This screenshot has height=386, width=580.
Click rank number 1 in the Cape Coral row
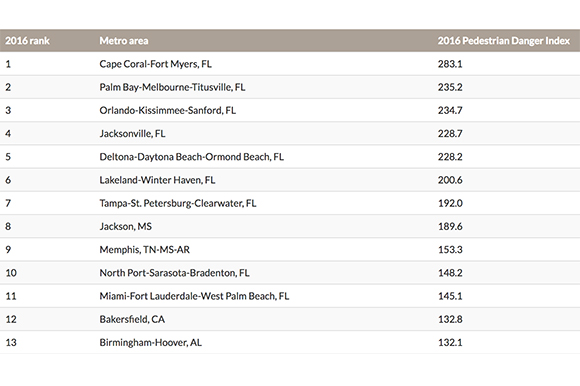8,64
